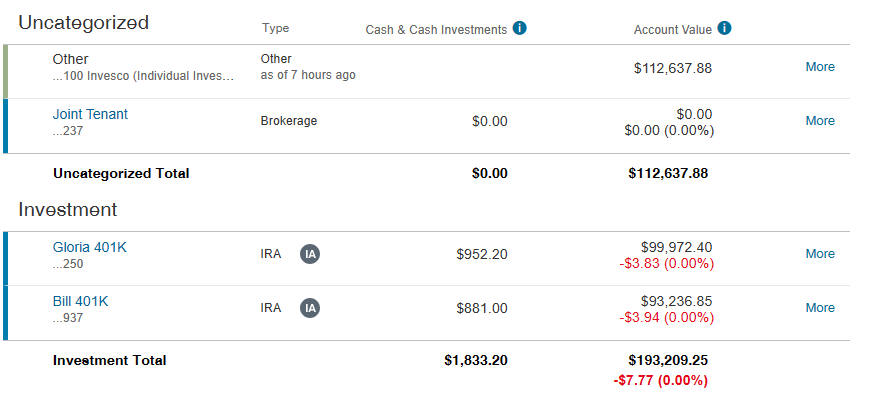
Task: Click the Investment Total value $193,209.25
Action: [x=668, y=360]
